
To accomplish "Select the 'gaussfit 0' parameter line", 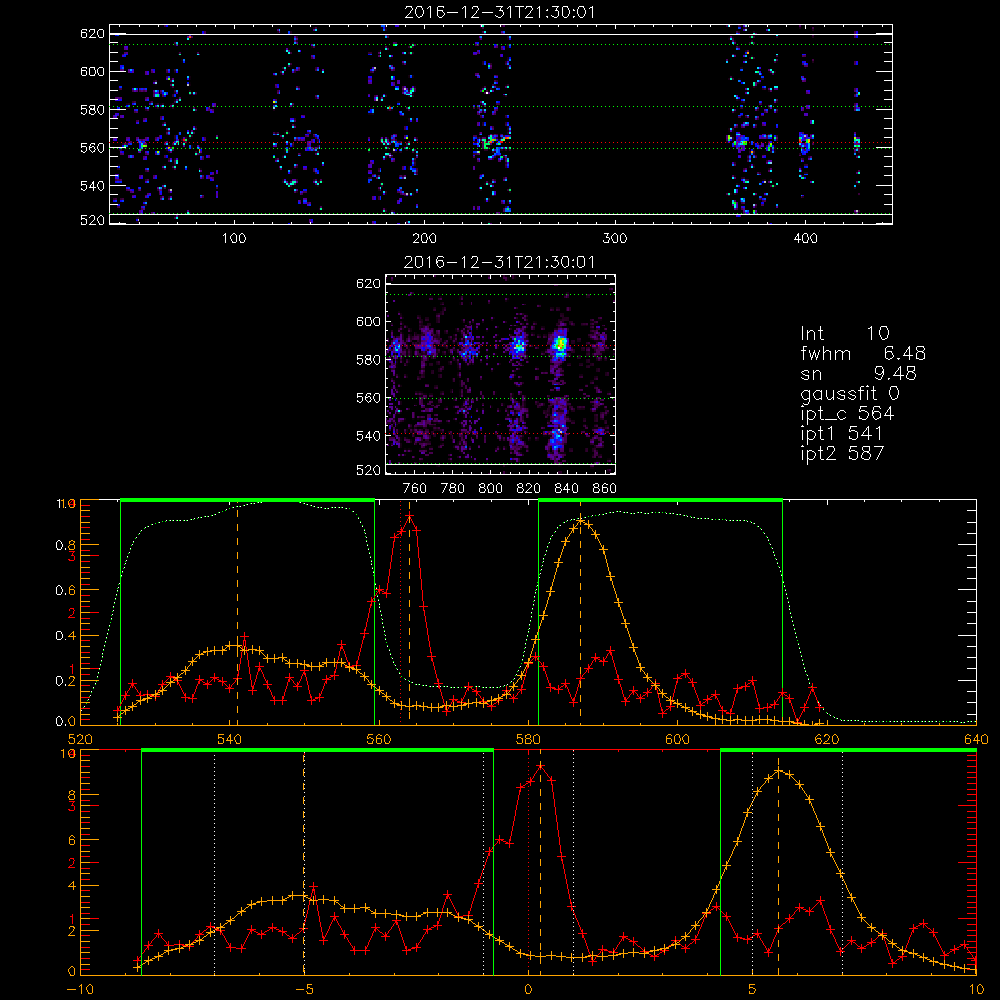I will tap(850, 394).
